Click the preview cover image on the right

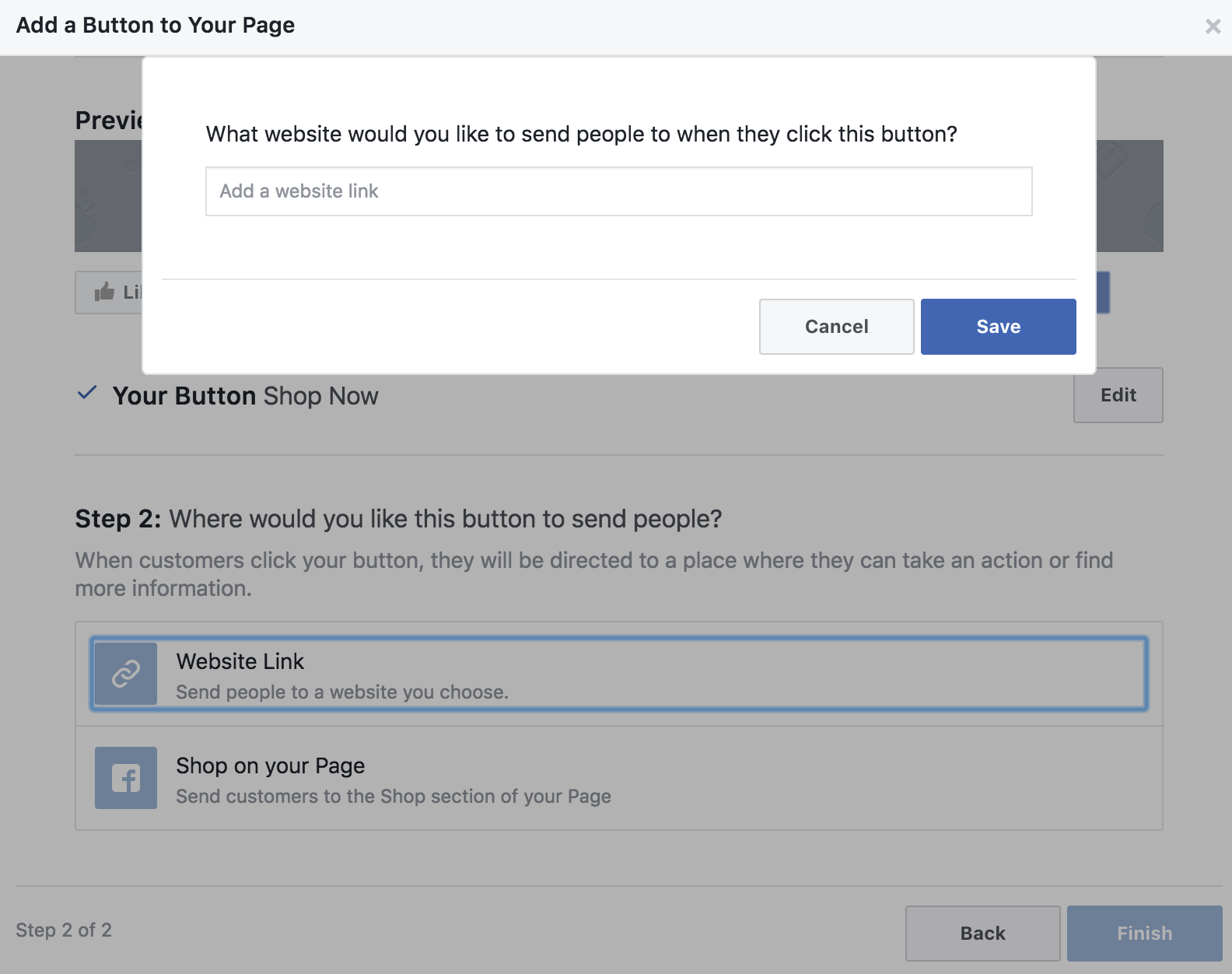[1129, 196]
